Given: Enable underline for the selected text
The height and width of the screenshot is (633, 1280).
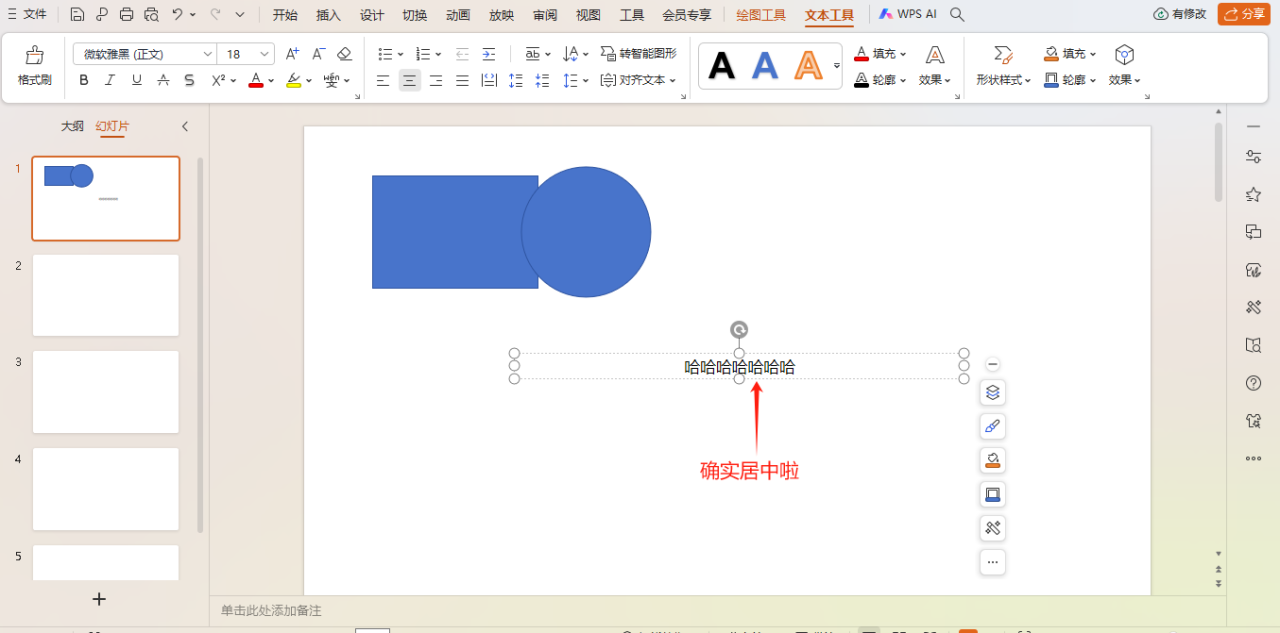Looking at the screenshot, I should (136, 80).
